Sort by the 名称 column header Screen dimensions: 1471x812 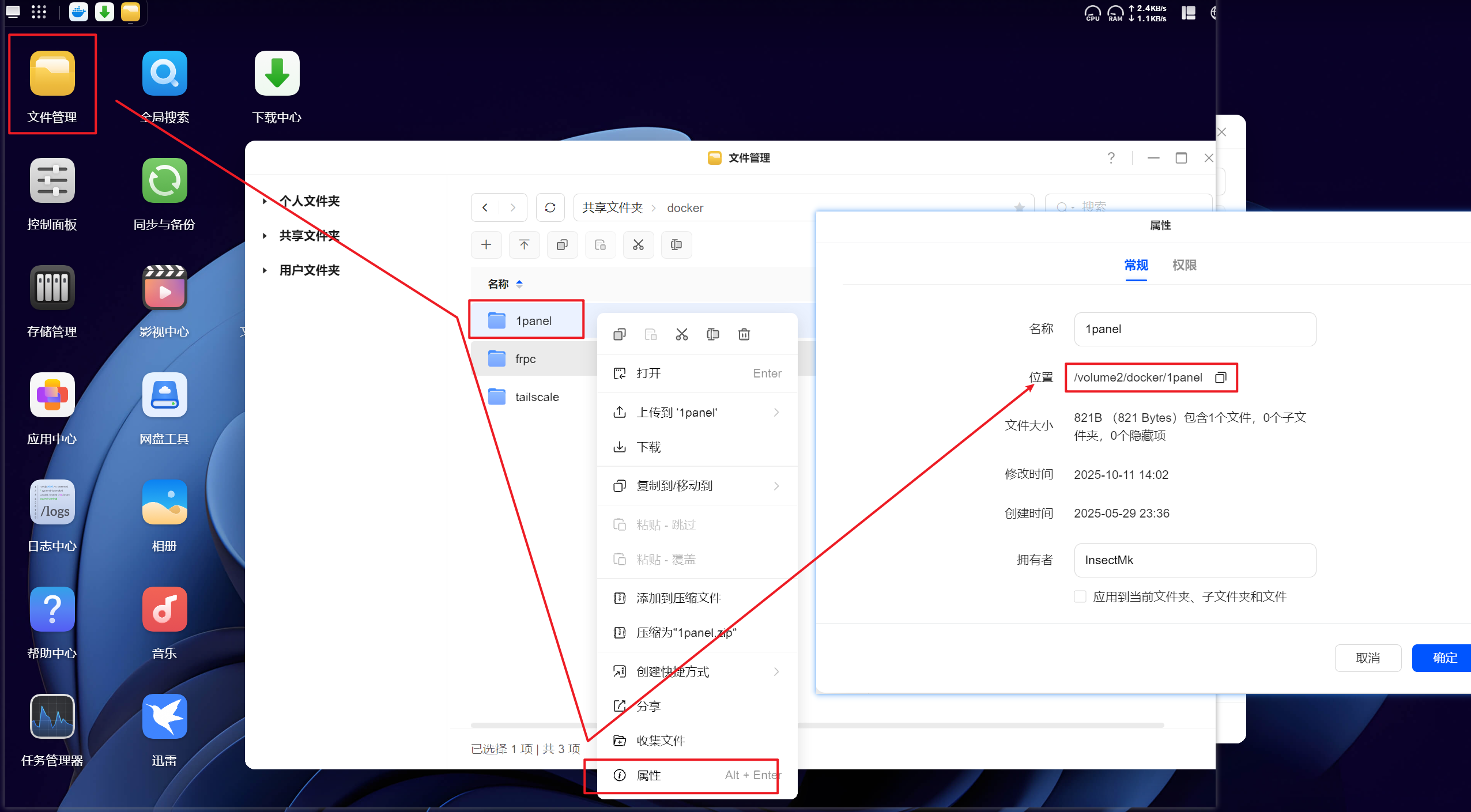(499, 284)
